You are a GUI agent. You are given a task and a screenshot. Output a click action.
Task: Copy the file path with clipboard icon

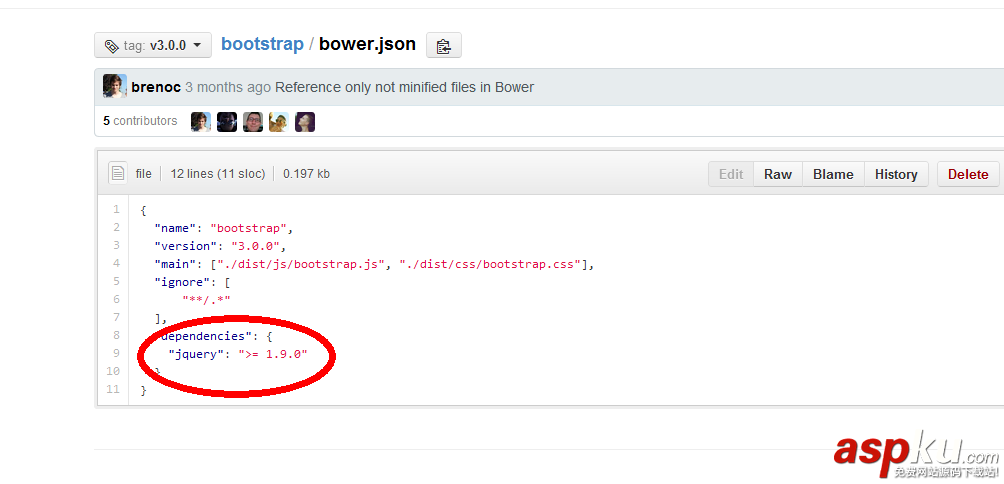(443, 45)
